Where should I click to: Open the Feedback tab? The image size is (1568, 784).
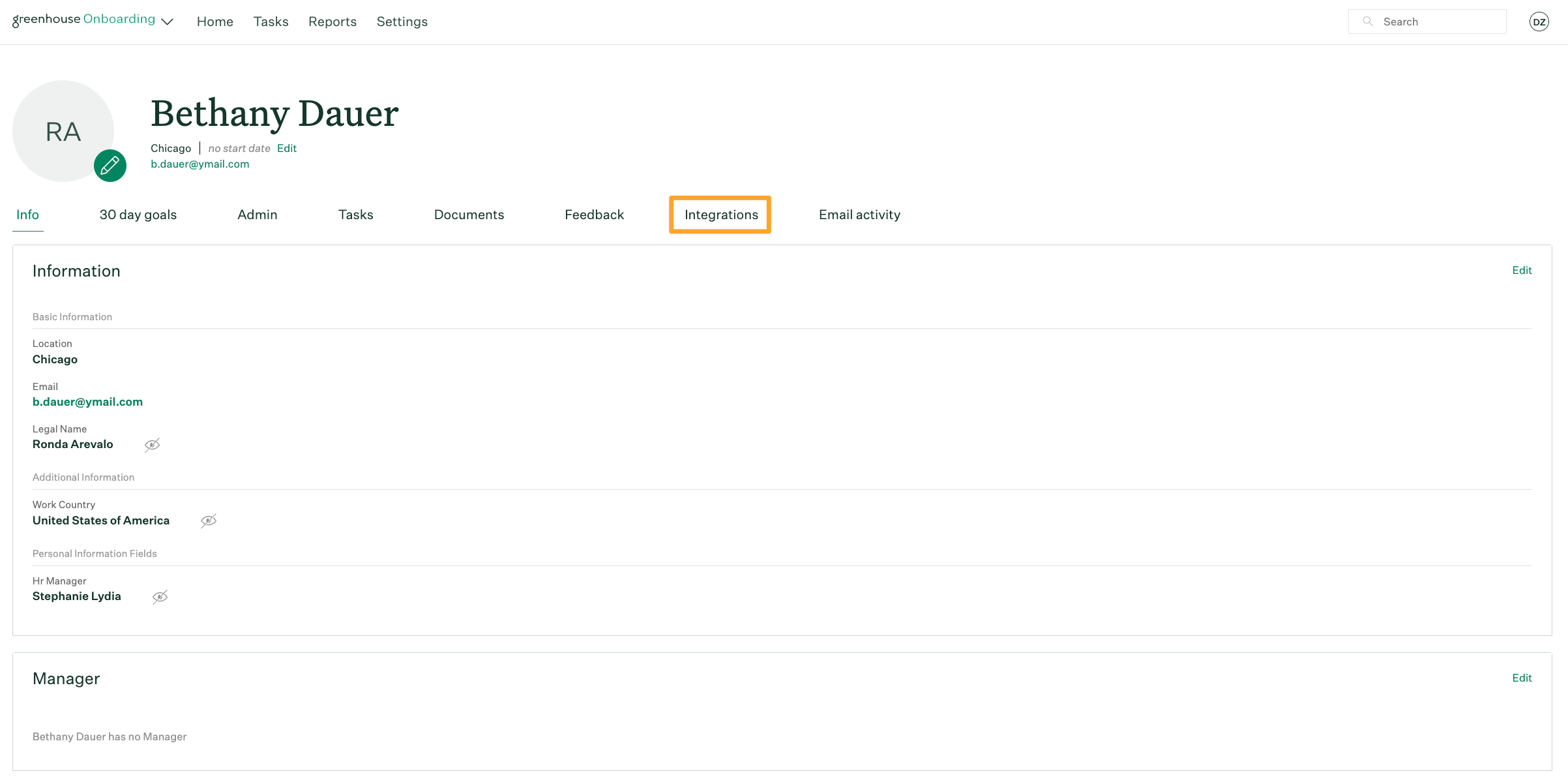click(594, 215)
